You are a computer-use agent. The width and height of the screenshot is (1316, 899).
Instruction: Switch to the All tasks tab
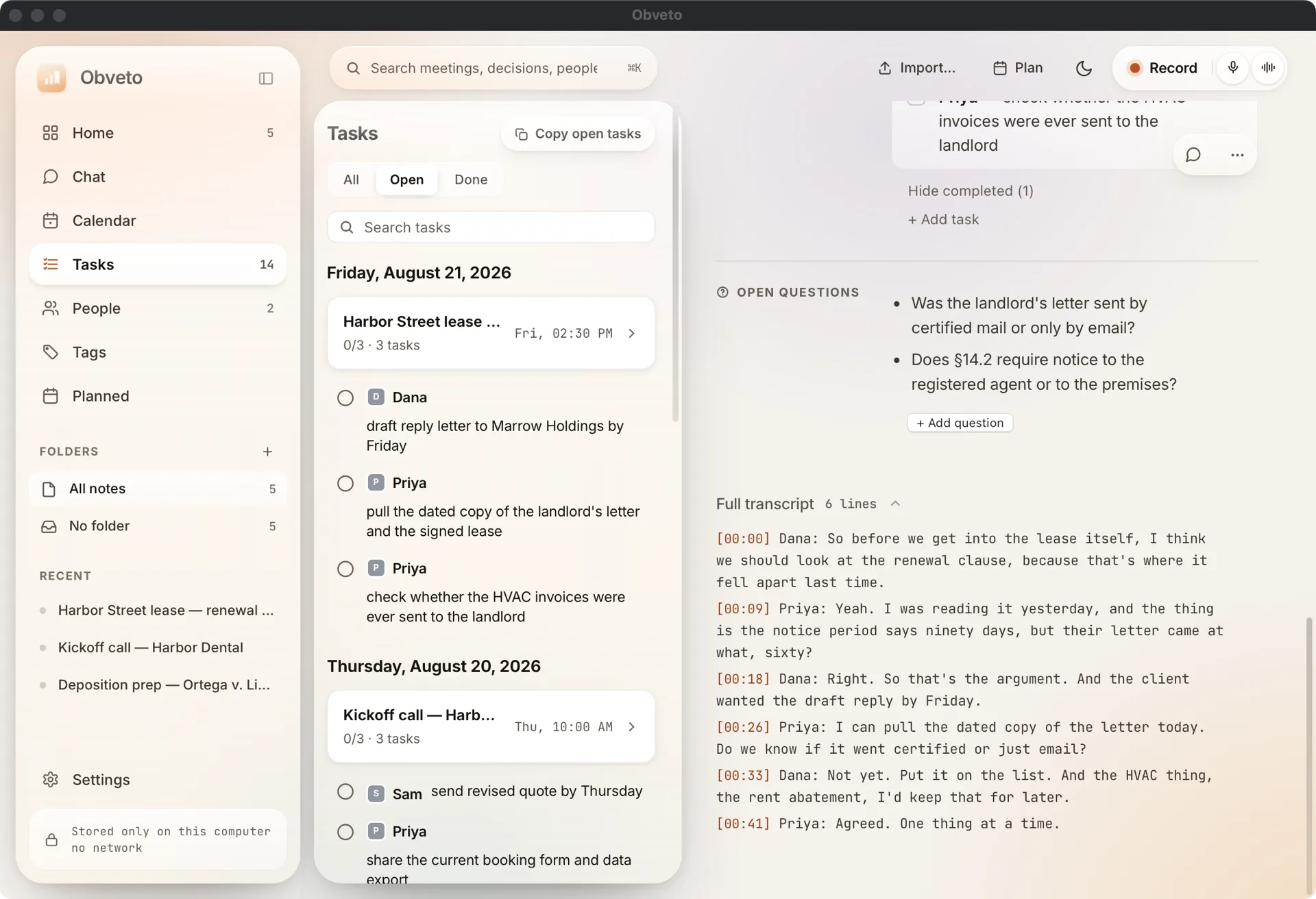tap(351, 180)
